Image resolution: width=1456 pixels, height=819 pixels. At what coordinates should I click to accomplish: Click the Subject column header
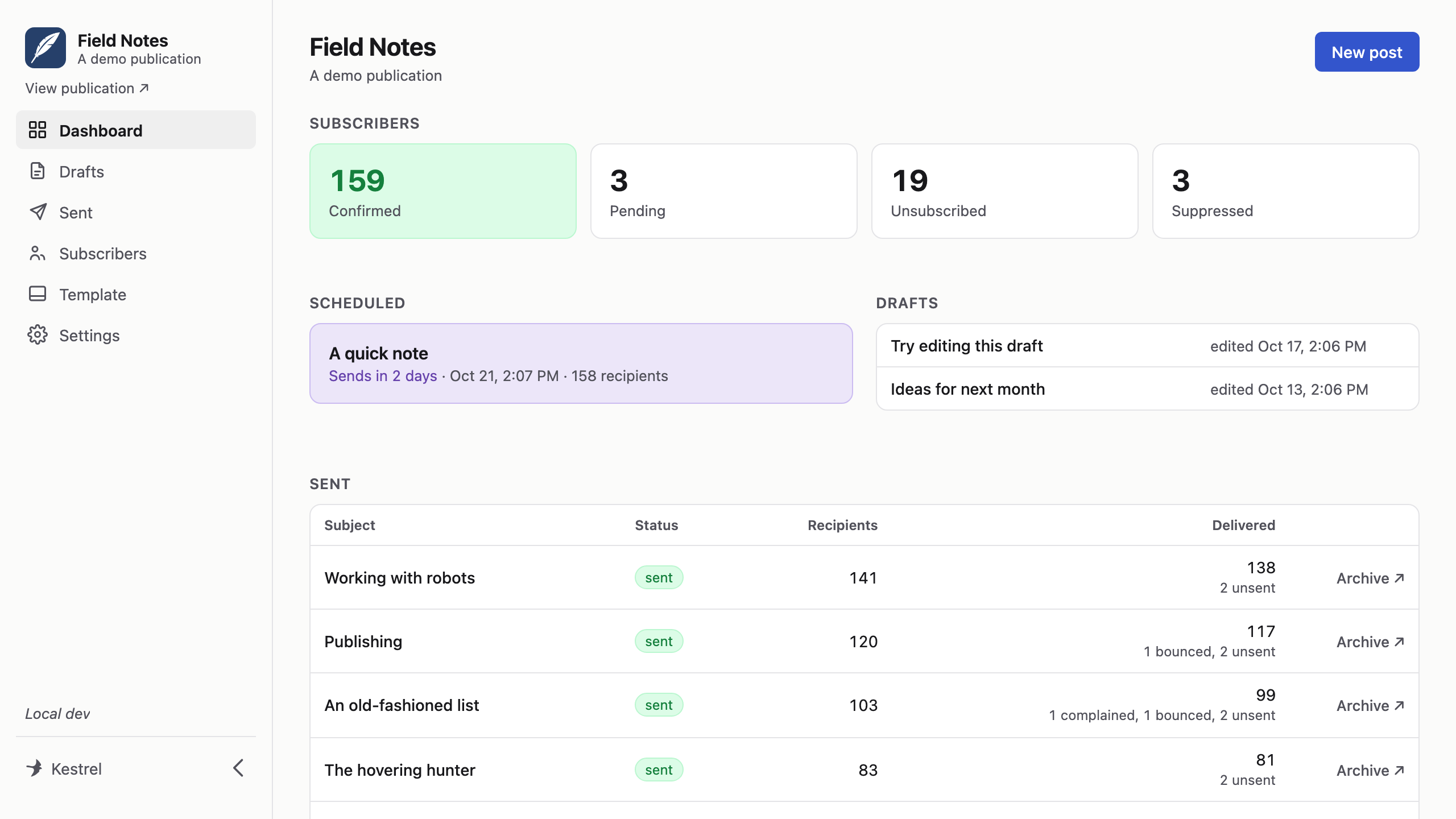click(350, 525)
